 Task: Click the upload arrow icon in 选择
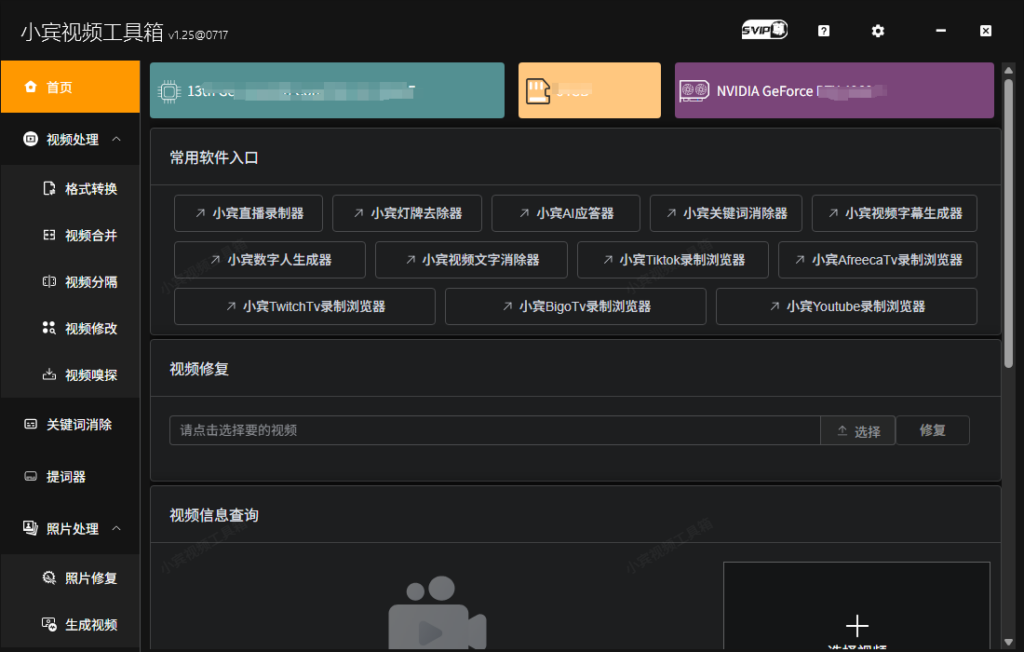[842, 431]
